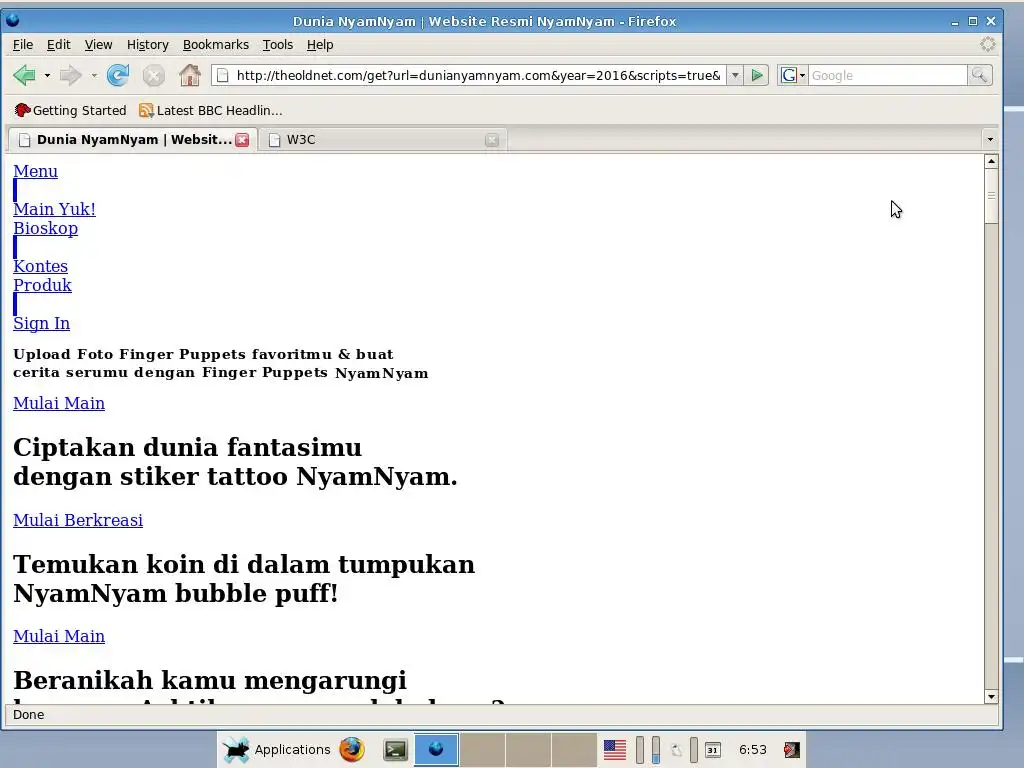The width and height of the screenshot is (1024, 768).
Task: Click the scrollbar down arrow
Action: (x=991, y=697)
